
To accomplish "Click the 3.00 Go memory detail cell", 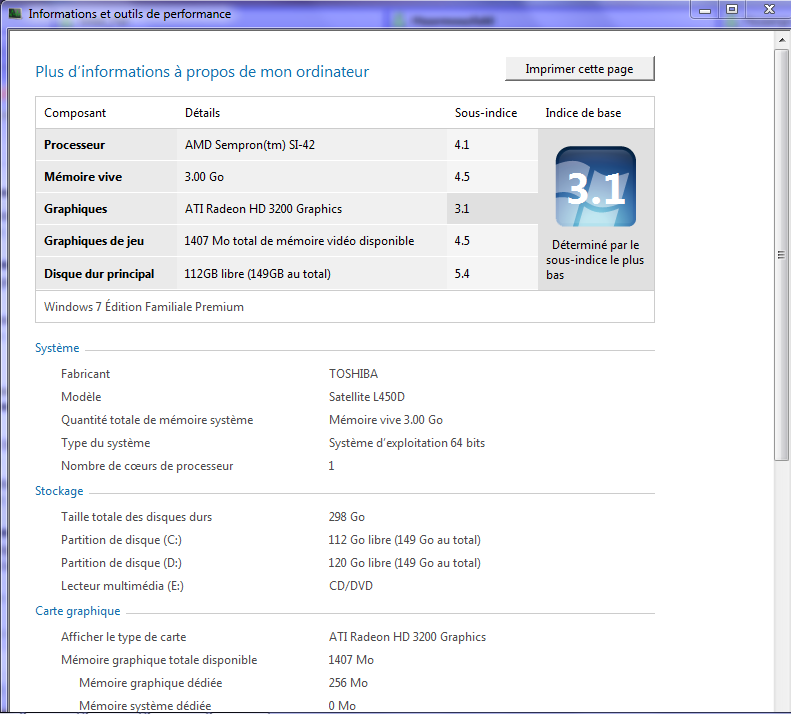I will pyautogui.click(x=204, y=177).
